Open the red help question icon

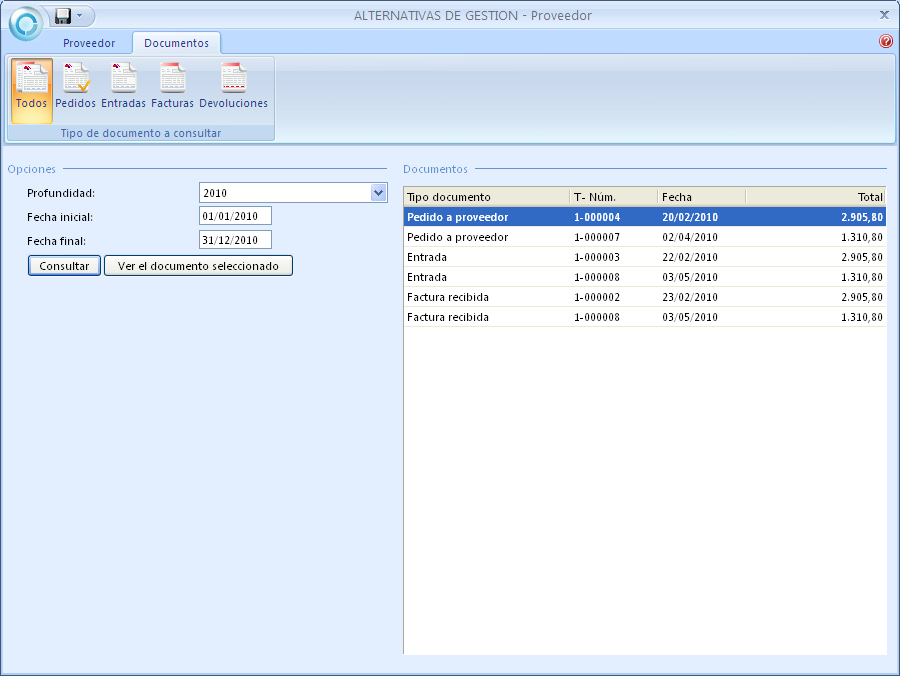click(x=885, y=42)
